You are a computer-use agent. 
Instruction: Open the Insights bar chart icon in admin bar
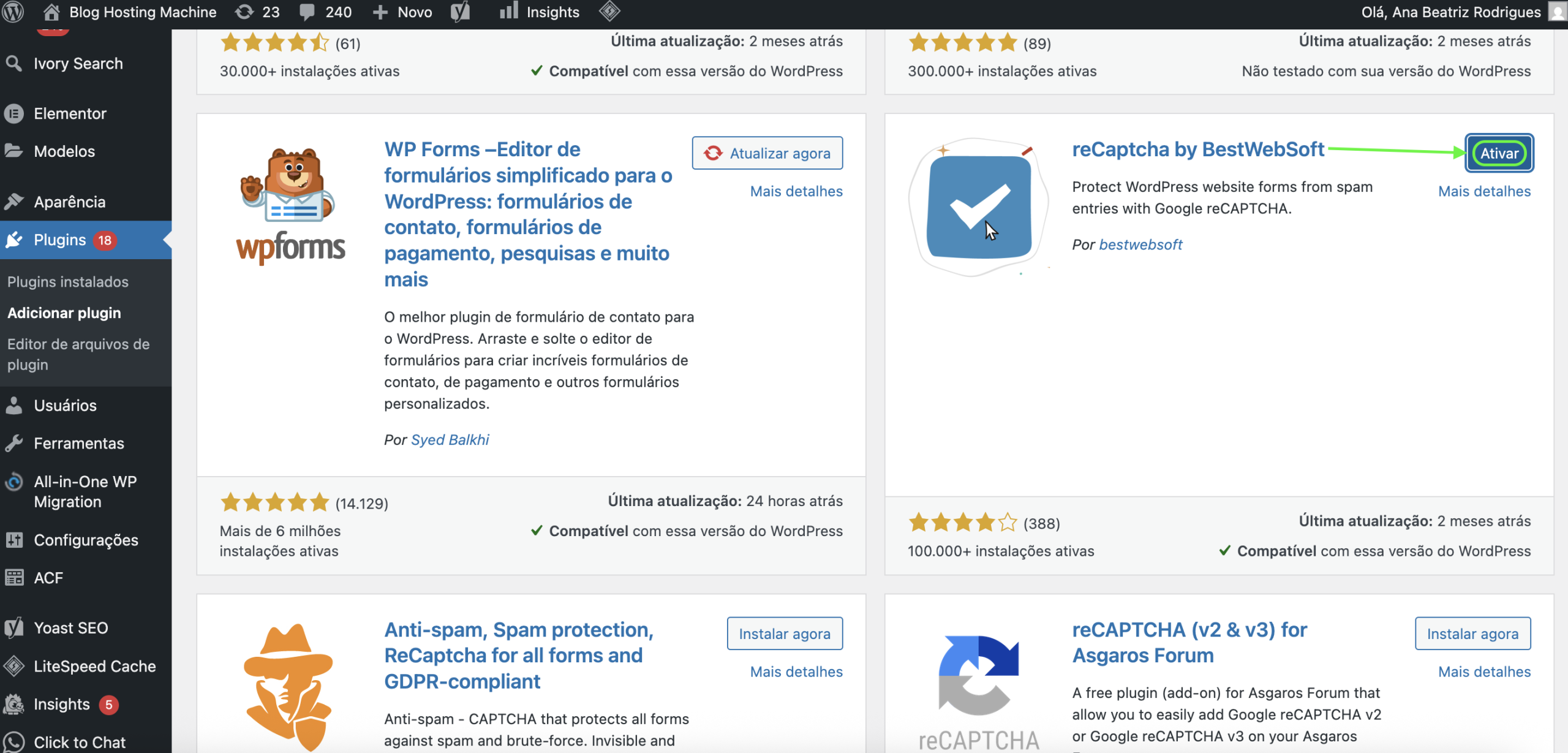pos(508,10)
